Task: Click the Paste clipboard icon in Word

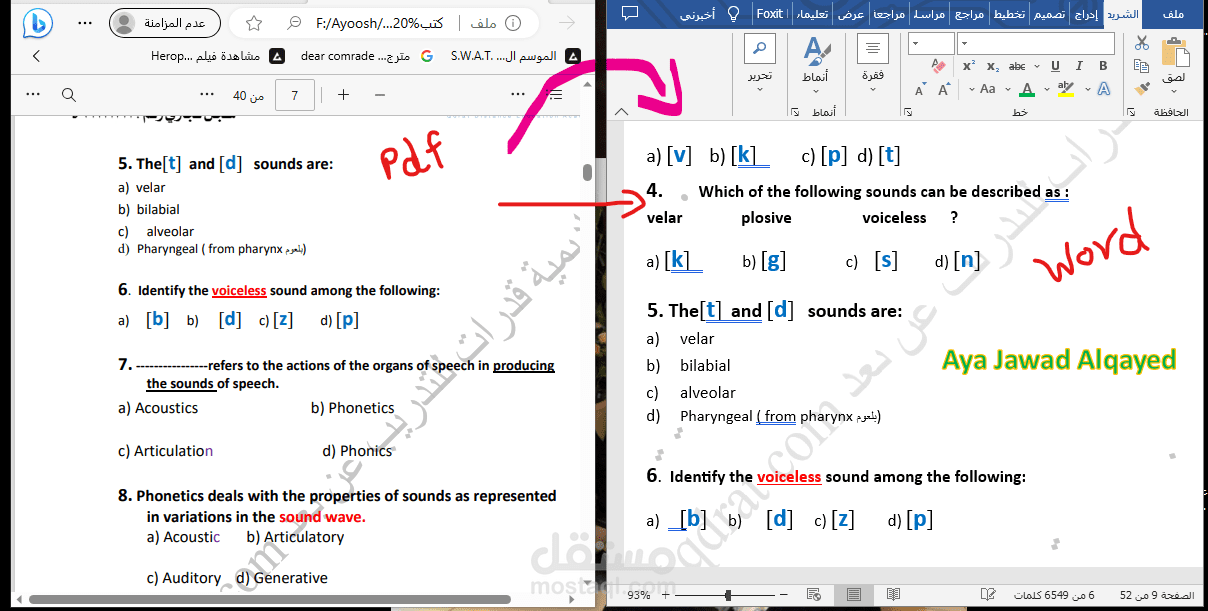Action: click(1175, 52)
